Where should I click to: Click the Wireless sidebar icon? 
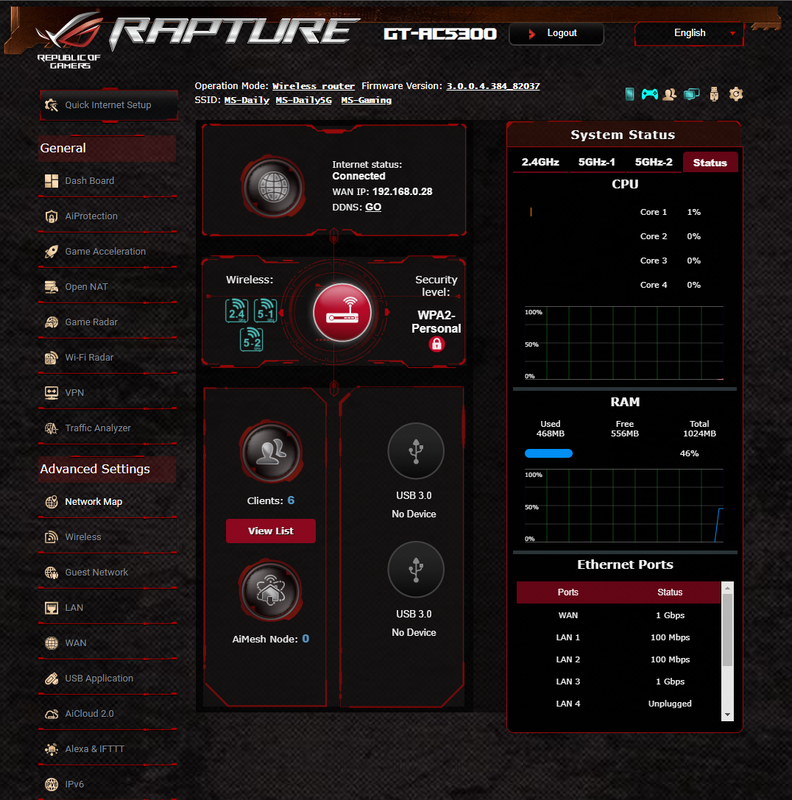[x=52, y=537]
